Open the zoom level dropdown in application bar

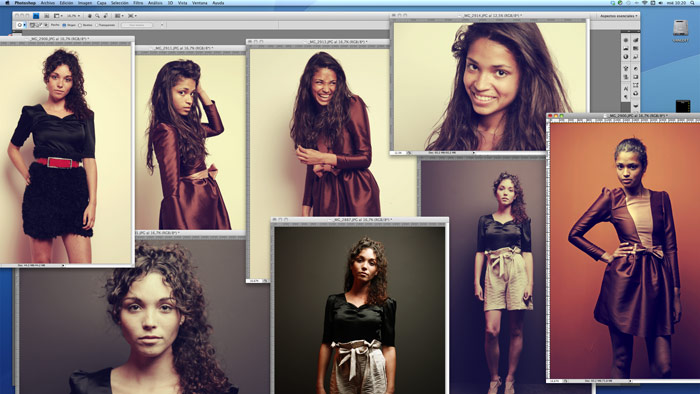[74, 16]
